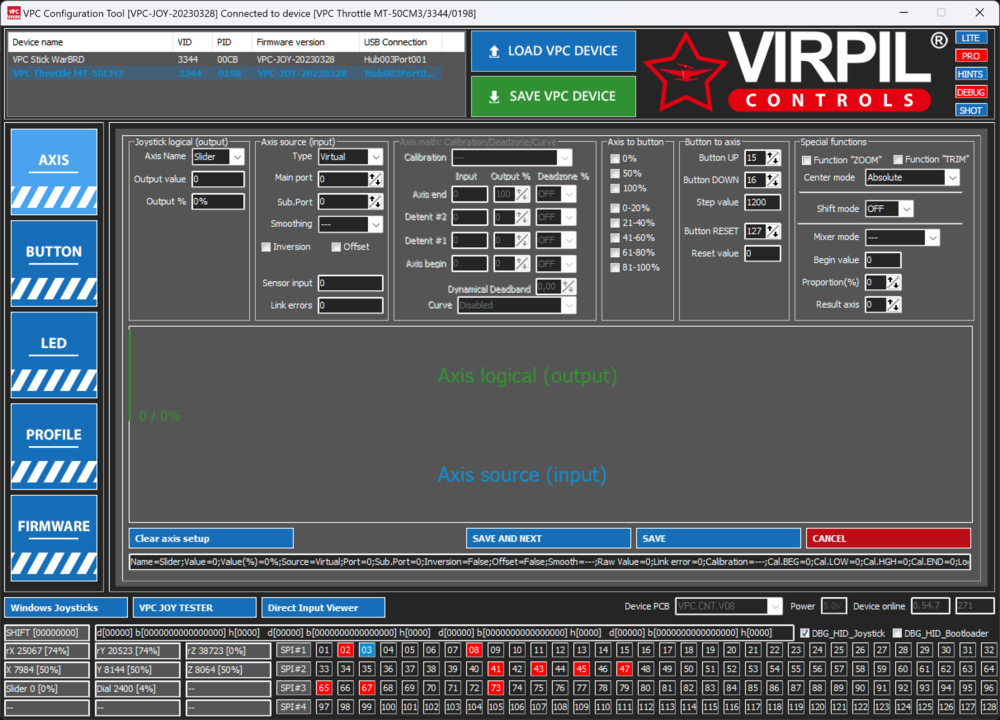
Task: Open the axis source Type dropdown
Action: coord(376,157)
